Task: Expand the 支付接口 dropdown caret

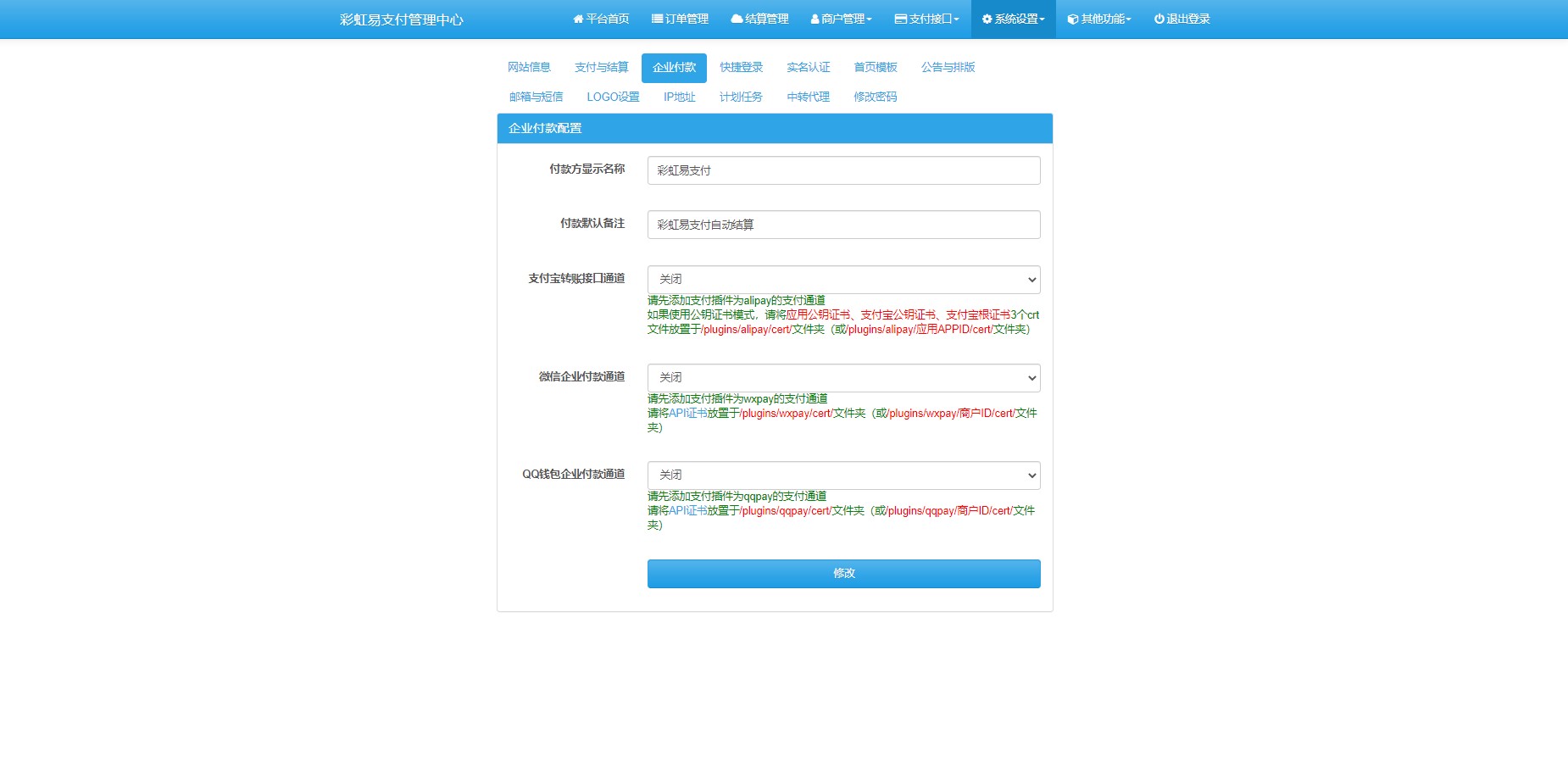Action: pyautogui.click(x=956, y=19)
